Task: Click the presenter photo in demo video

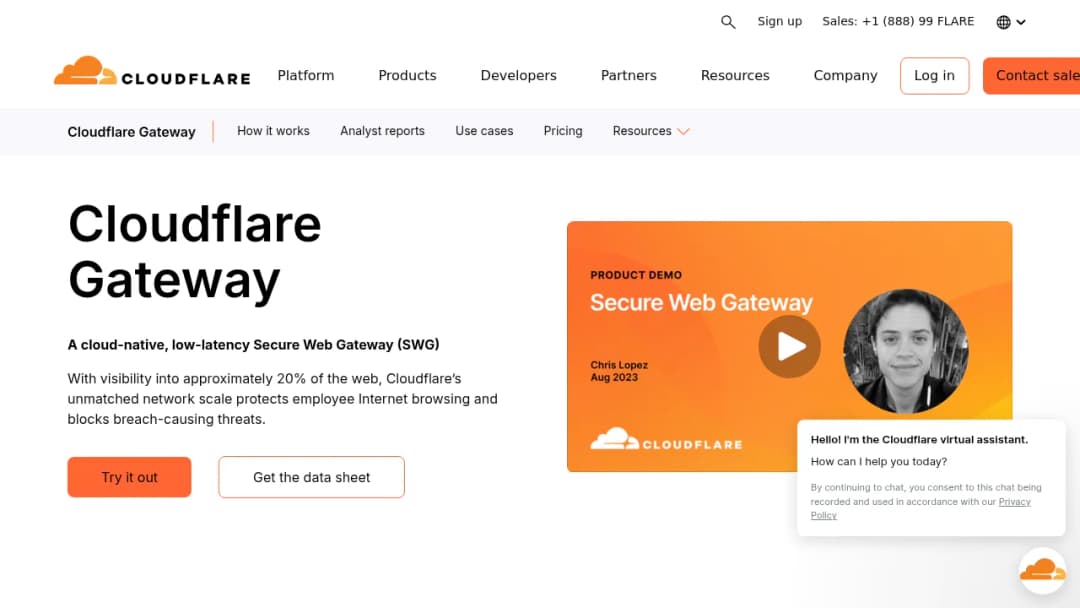Action: pyautogui.click(x=906, y=351)
